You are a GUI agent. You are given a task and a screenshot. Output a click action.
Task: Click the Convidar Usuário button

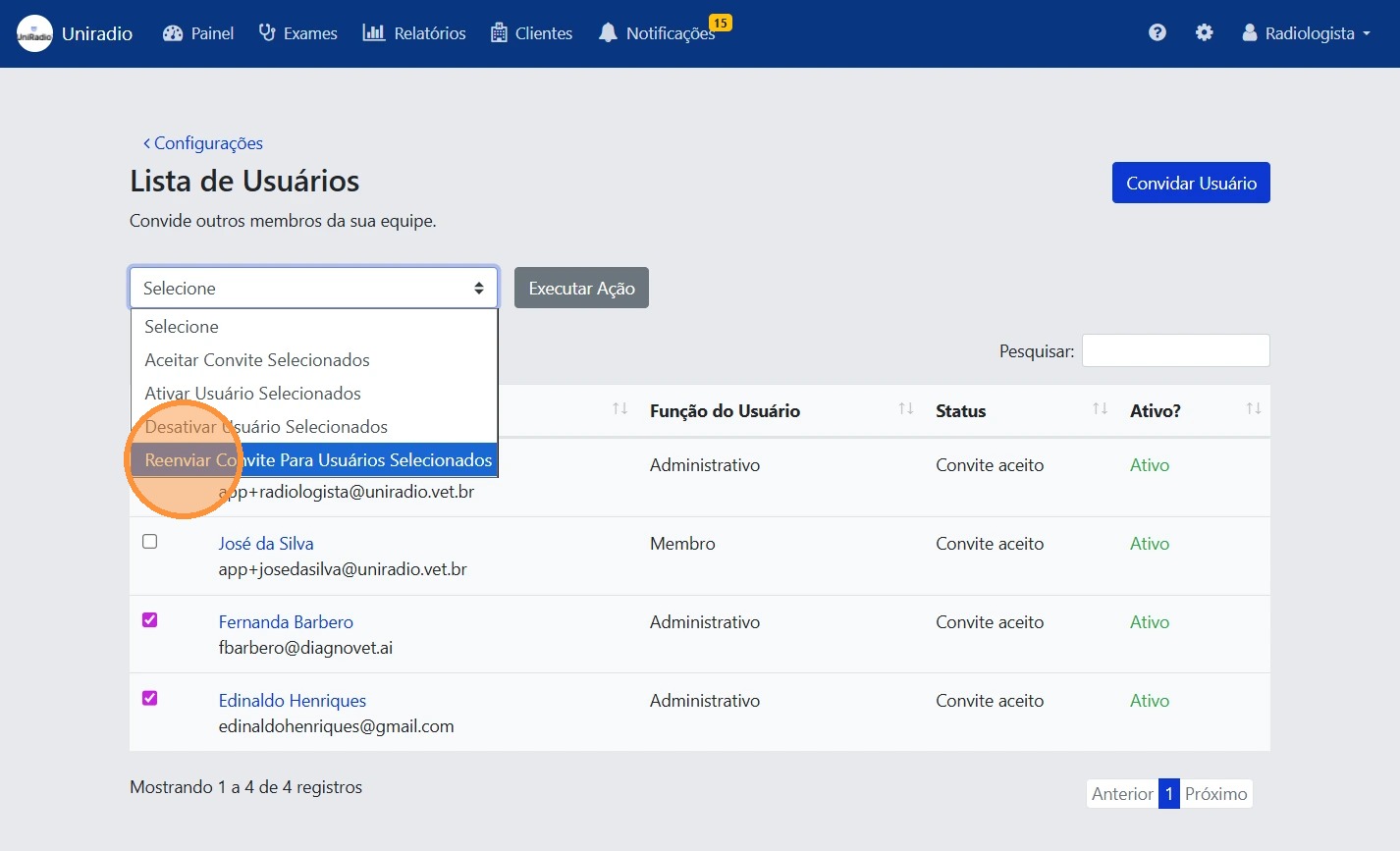pos(1190,184)
